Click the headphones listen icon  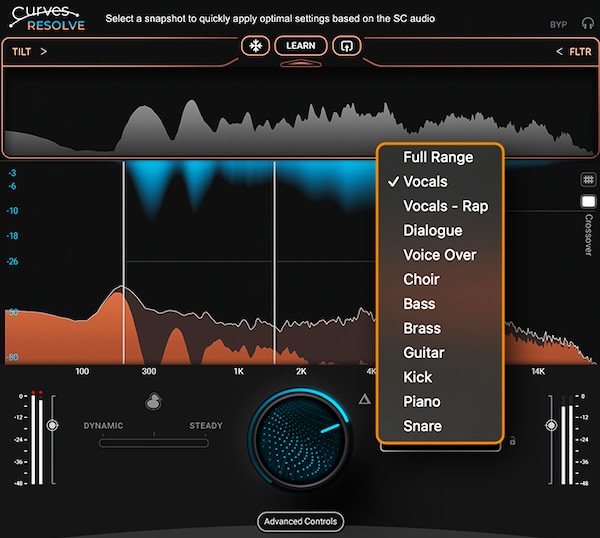(586, 24)
